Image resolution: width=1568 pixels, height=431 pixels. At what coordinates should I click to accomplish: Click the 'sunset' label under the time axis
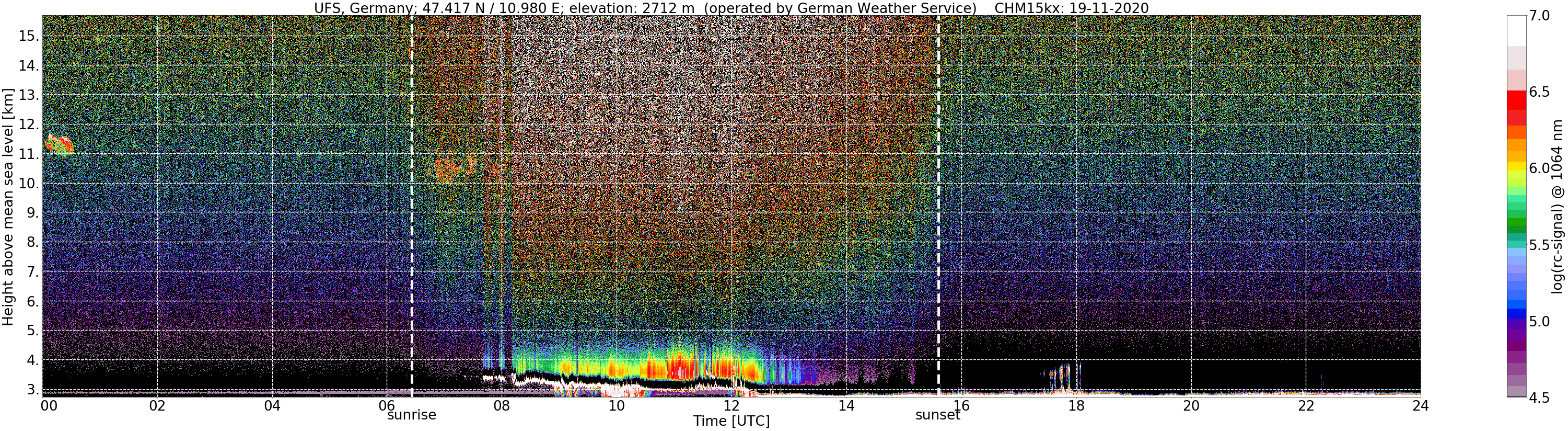point(938,415)
